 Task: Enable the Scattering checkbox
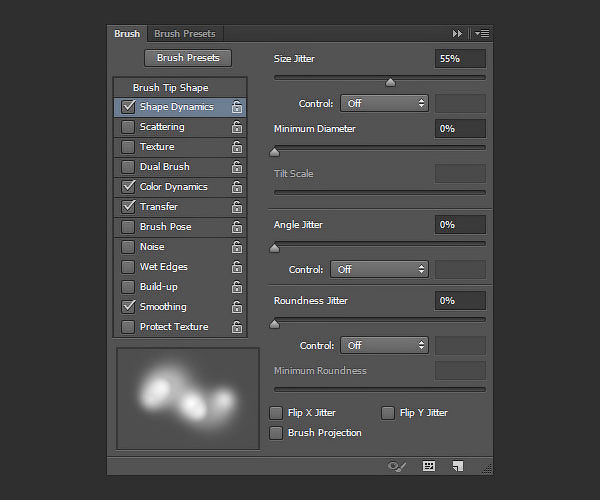[128, 127]
